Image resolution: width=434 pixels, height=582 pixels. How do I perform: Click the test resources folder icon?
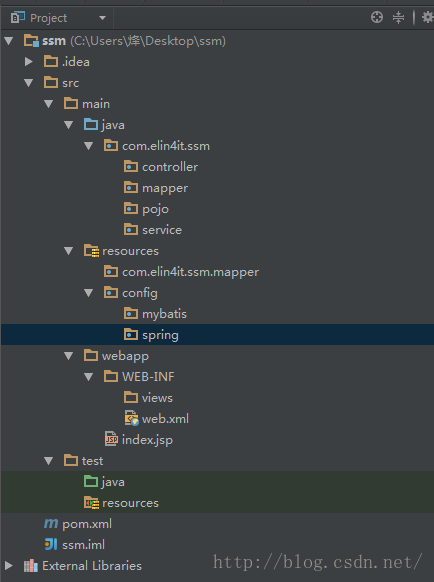tap(91, 503)
